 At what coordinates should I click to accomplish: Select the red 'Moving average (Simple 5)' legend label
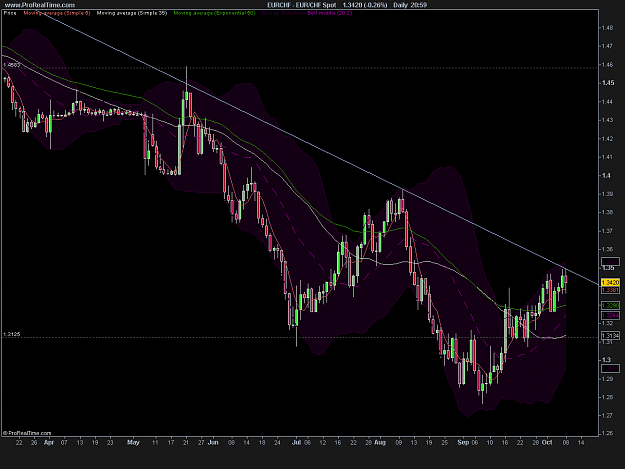pyautogui.click(x=57, y=13)
